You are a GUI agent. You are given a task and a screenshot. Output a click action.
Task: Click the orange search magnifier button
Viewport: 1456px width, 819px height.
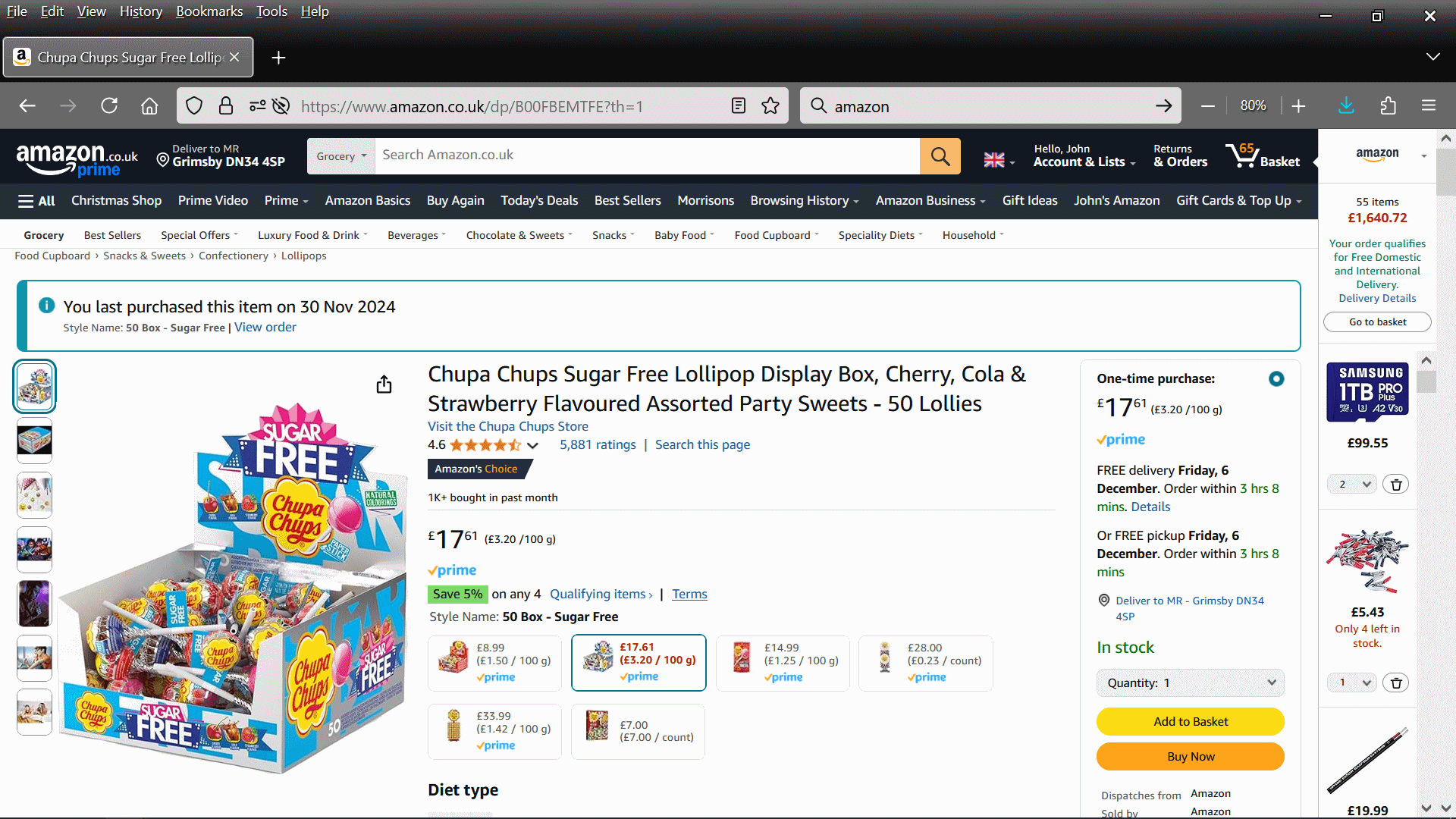(x=940, y=156)
